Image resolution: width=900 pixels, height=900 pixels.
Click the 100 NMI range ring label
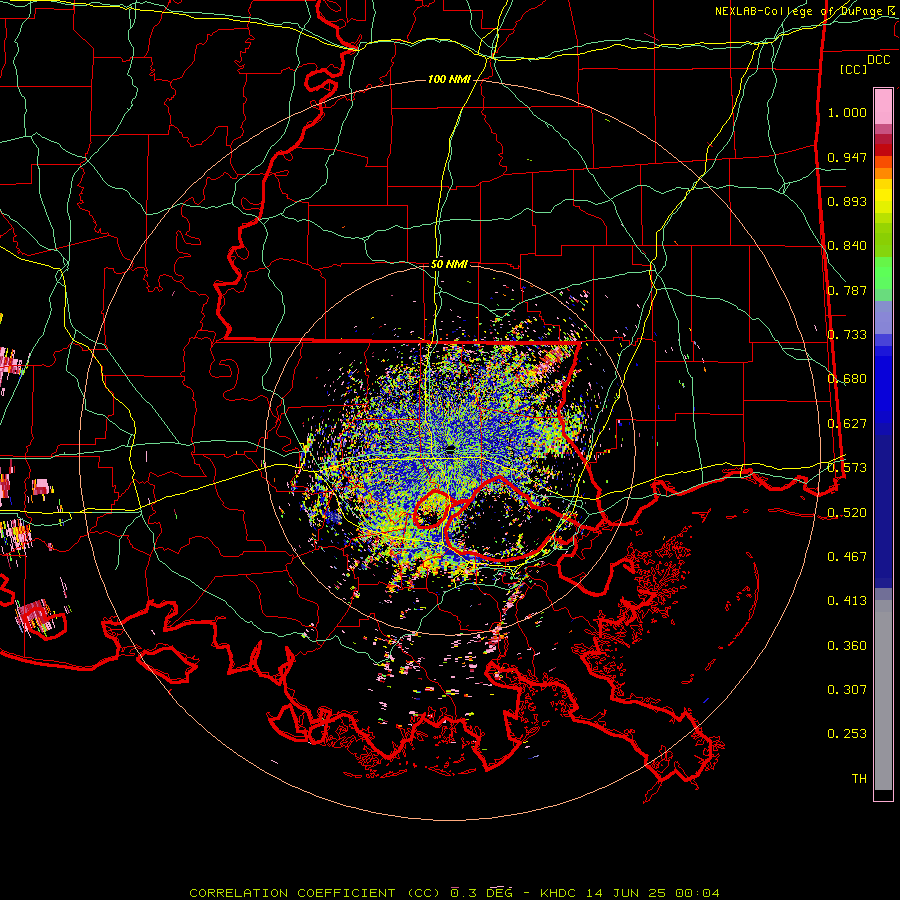[x=449, y=79]
